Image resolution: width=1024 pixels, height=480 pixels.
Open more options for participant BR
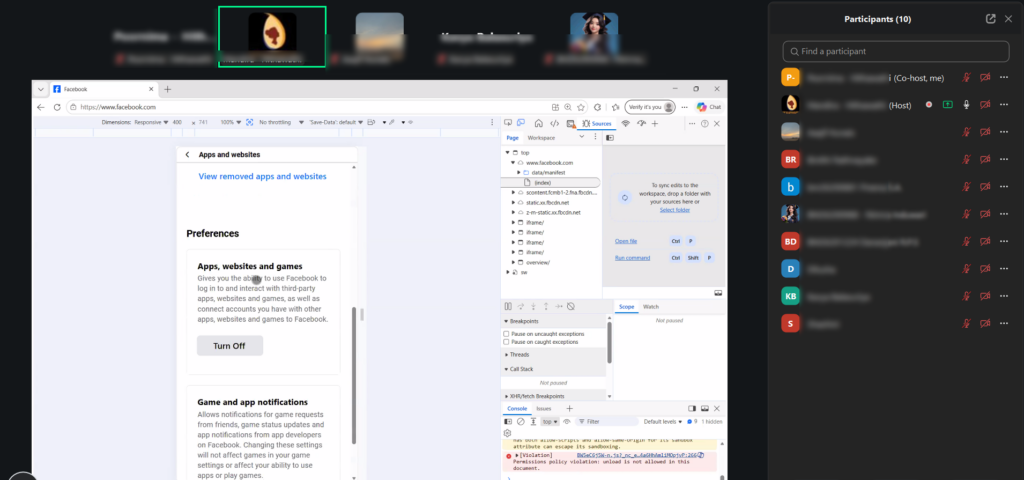[x=1004, y=159]
